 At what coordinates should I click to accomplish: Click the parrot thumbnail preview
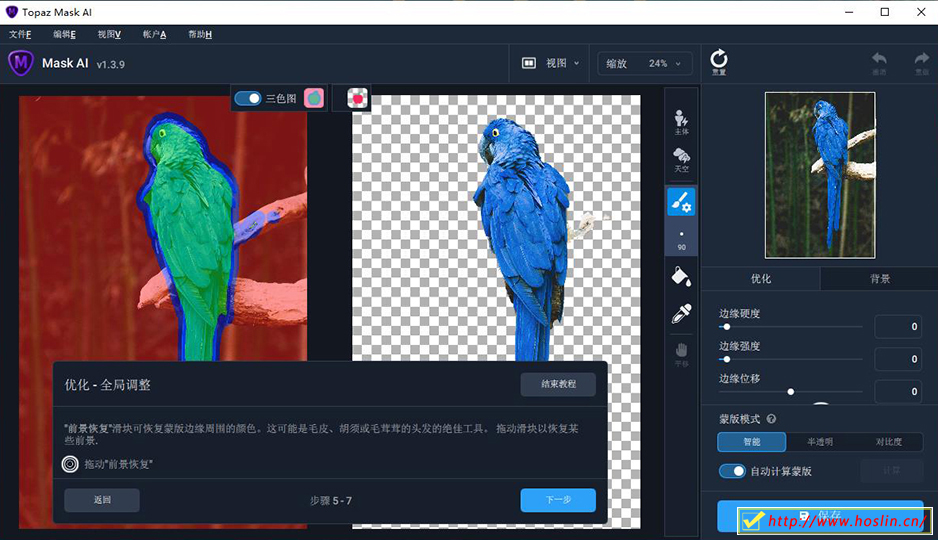coord(820,175)
